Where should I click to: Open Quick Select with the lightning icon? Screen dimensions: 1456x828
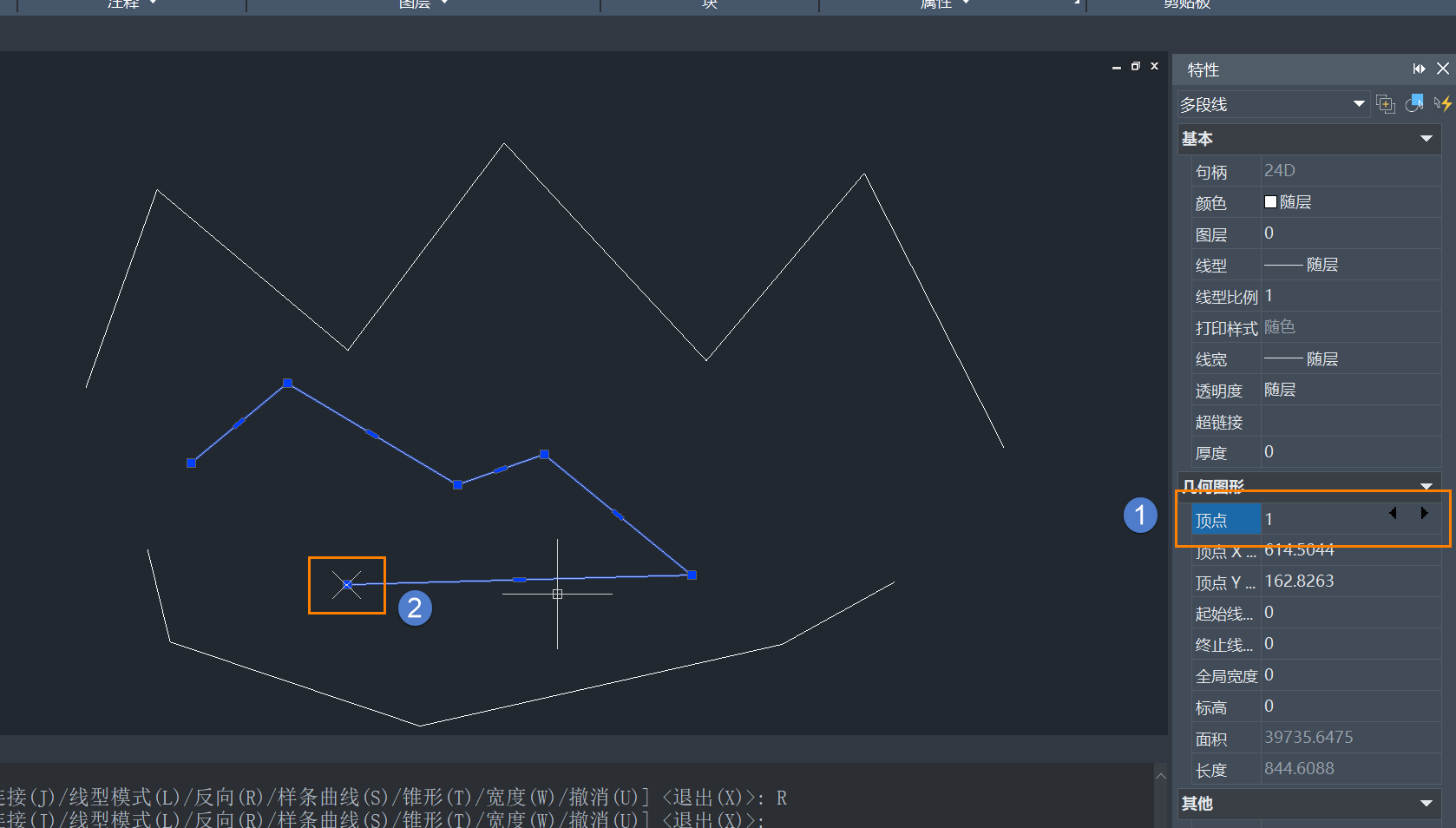point(1443,104)
